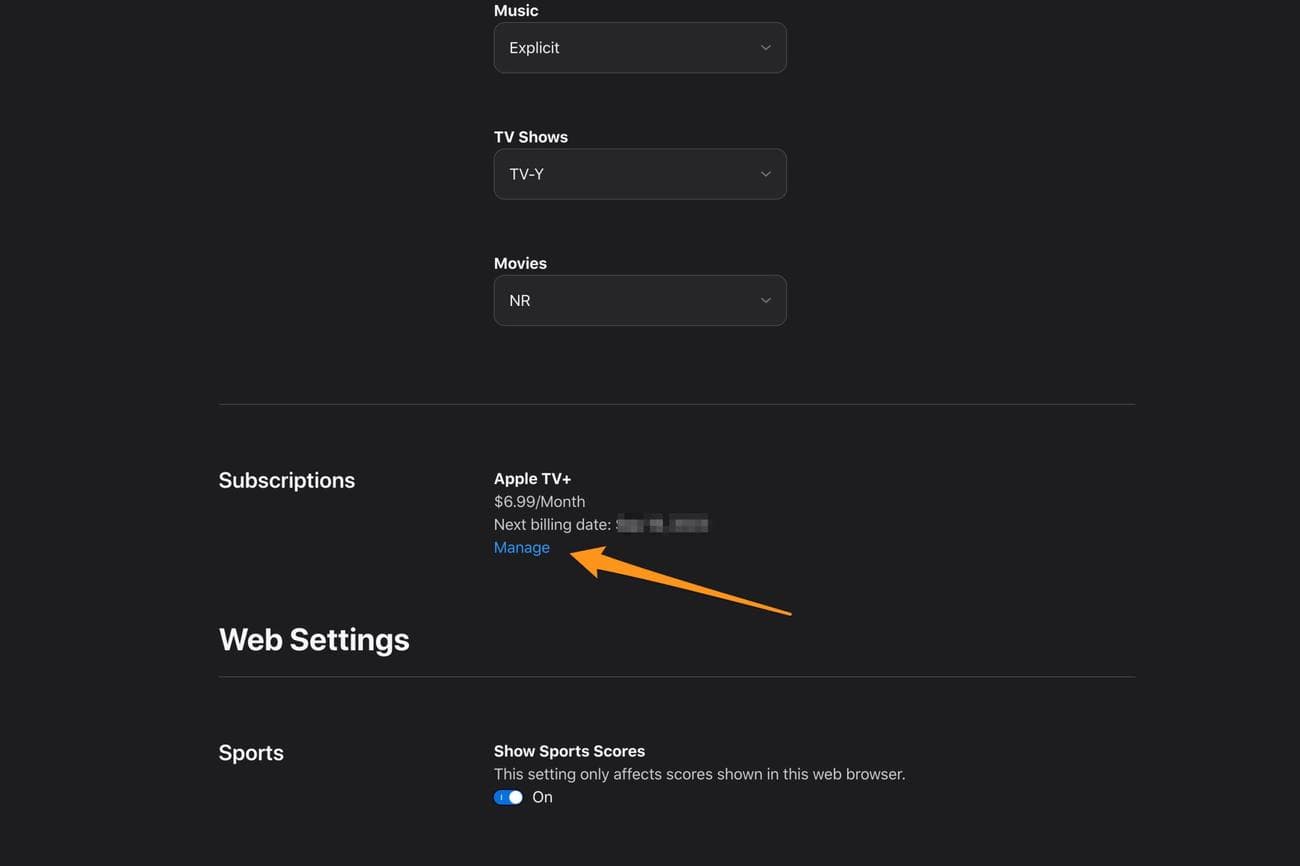The width and height of the screenshot is (1300, 866).
Task: Click the chevron on the Movies rating dropdown
Action: click(x=764, y=300)
